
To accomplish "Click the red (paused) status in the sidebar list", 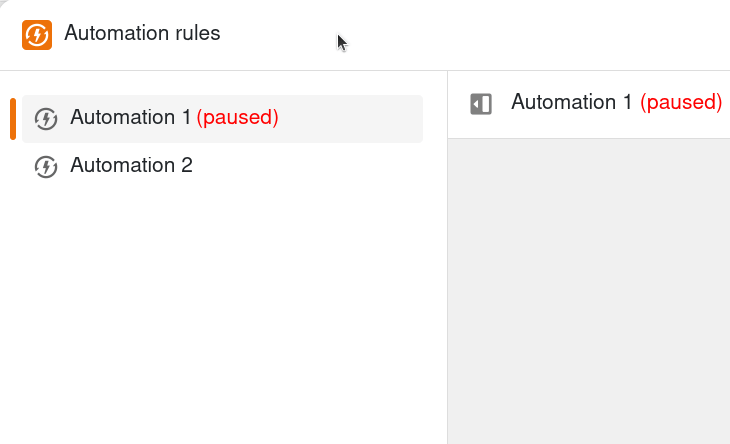I will tap(237, 118).
